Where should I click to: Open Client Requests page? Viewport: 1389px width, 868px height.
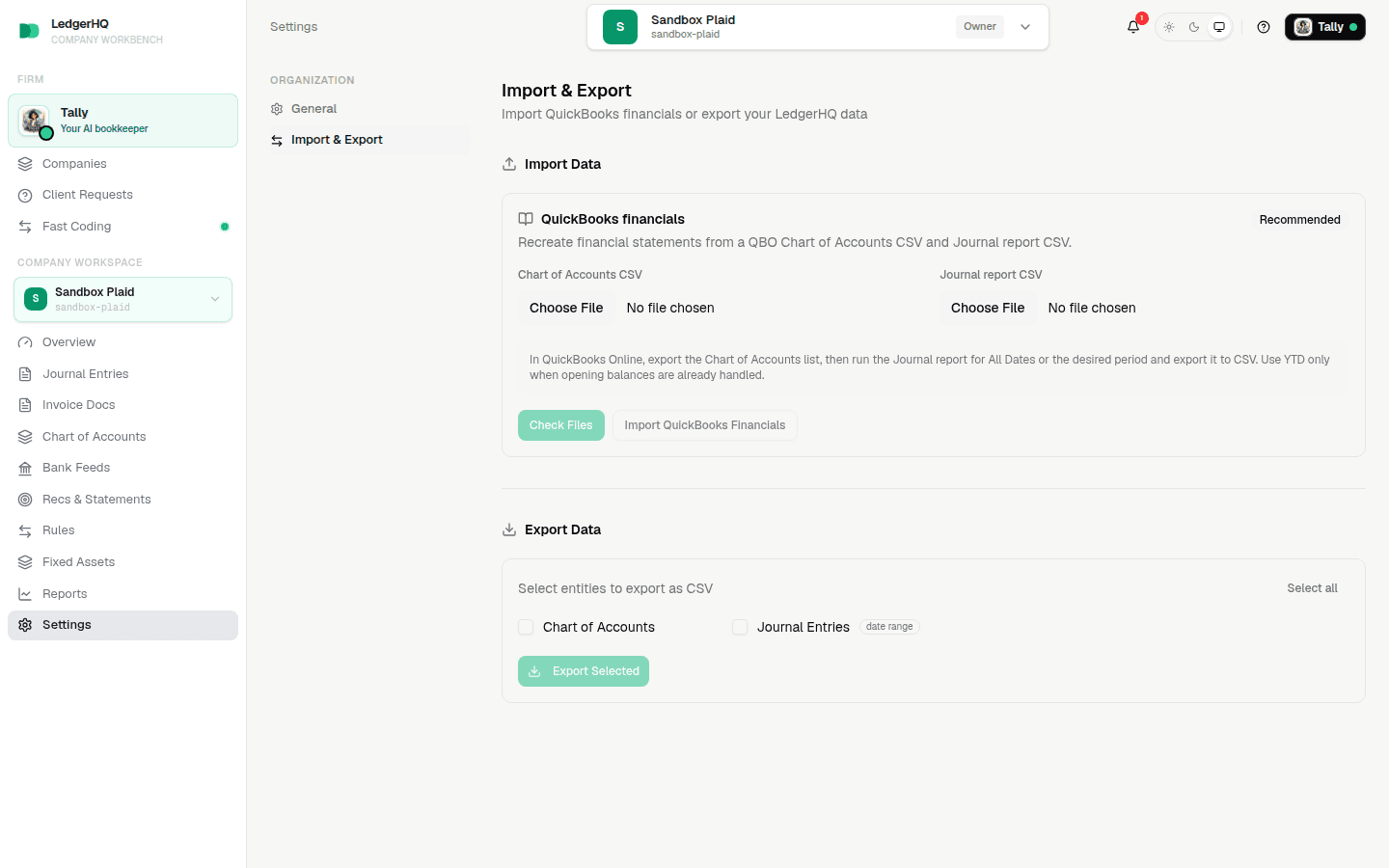pos(123,195)
